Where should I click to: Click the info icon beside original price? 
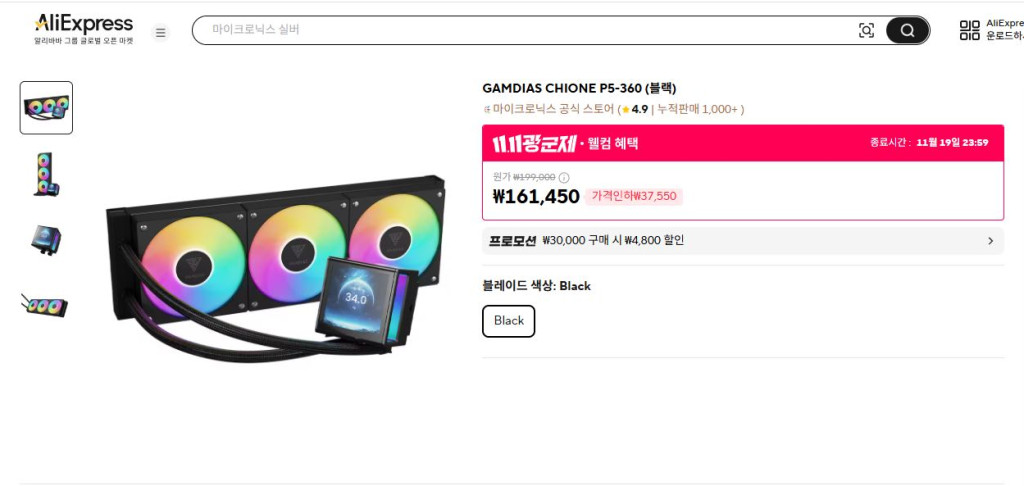564,177
